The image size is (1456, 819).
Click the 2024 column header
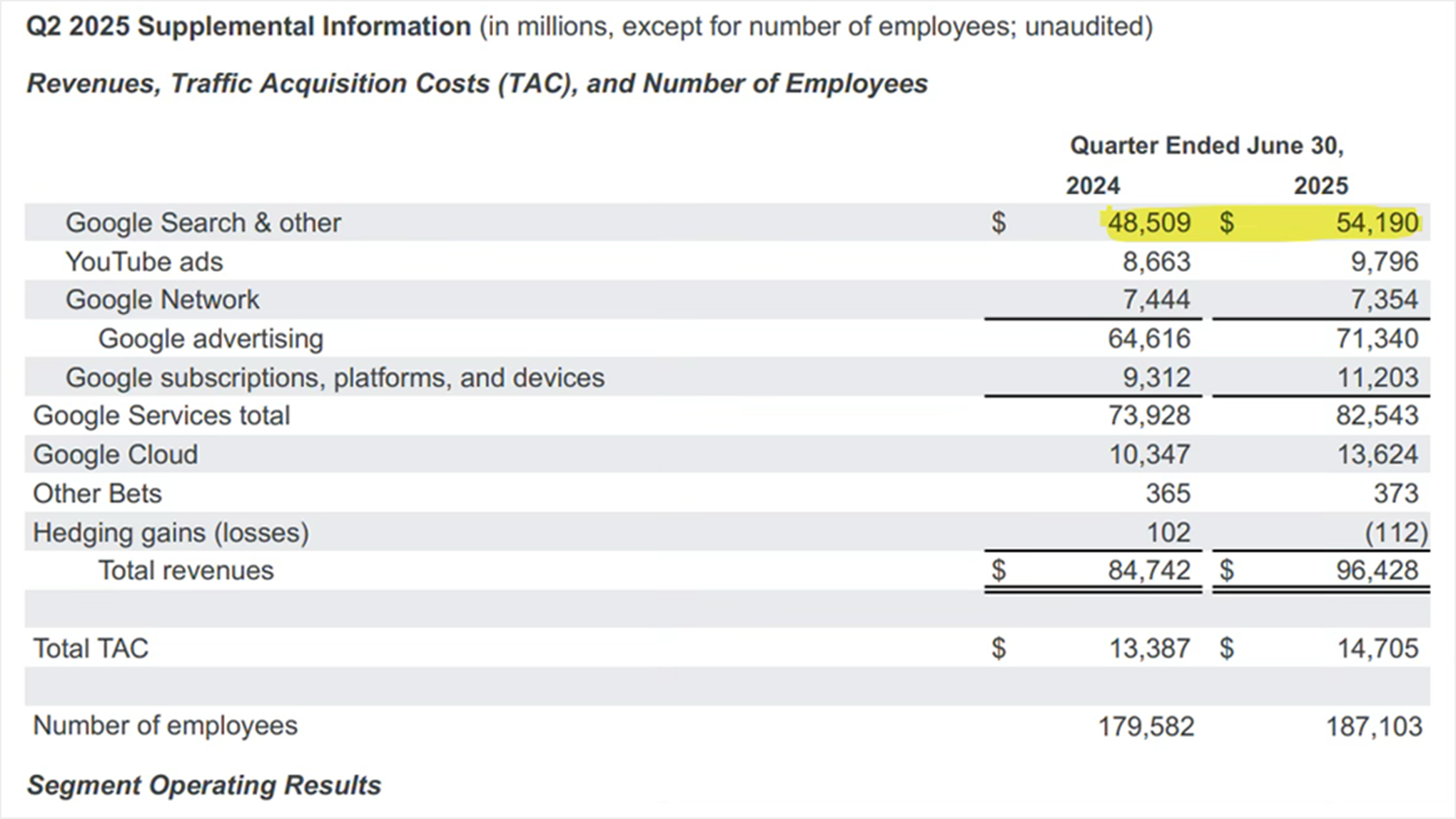pyautogui.click(x=1093, y=185)
